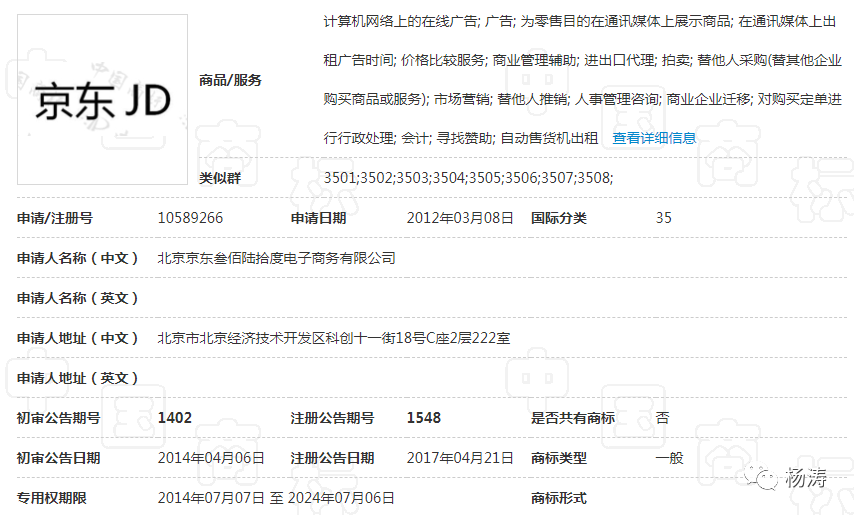
Task: Click goods text line starting 租广告时间
Action: (x=583, y=60)
